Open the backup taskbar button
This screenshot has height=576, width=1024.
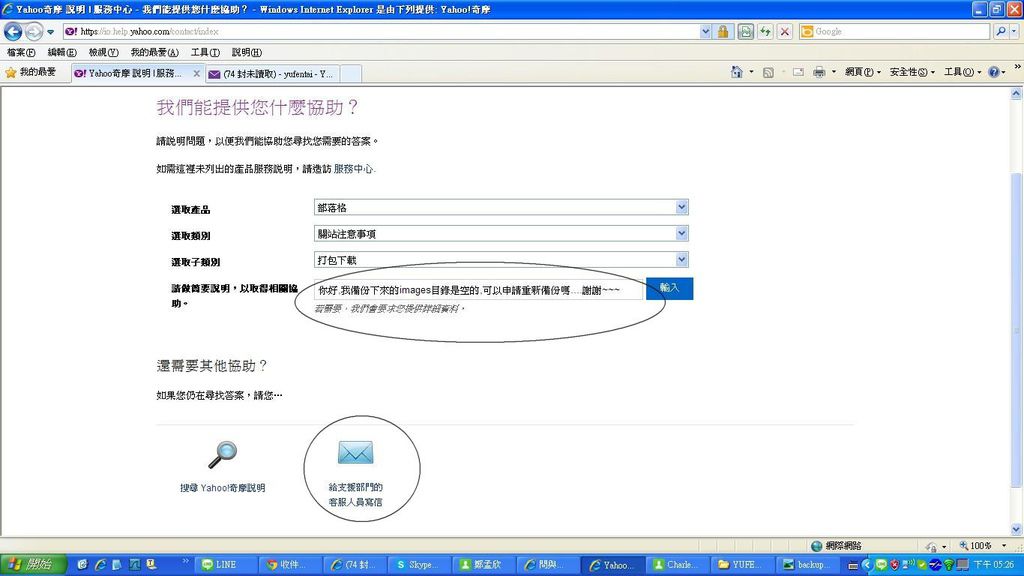point(807,565)
